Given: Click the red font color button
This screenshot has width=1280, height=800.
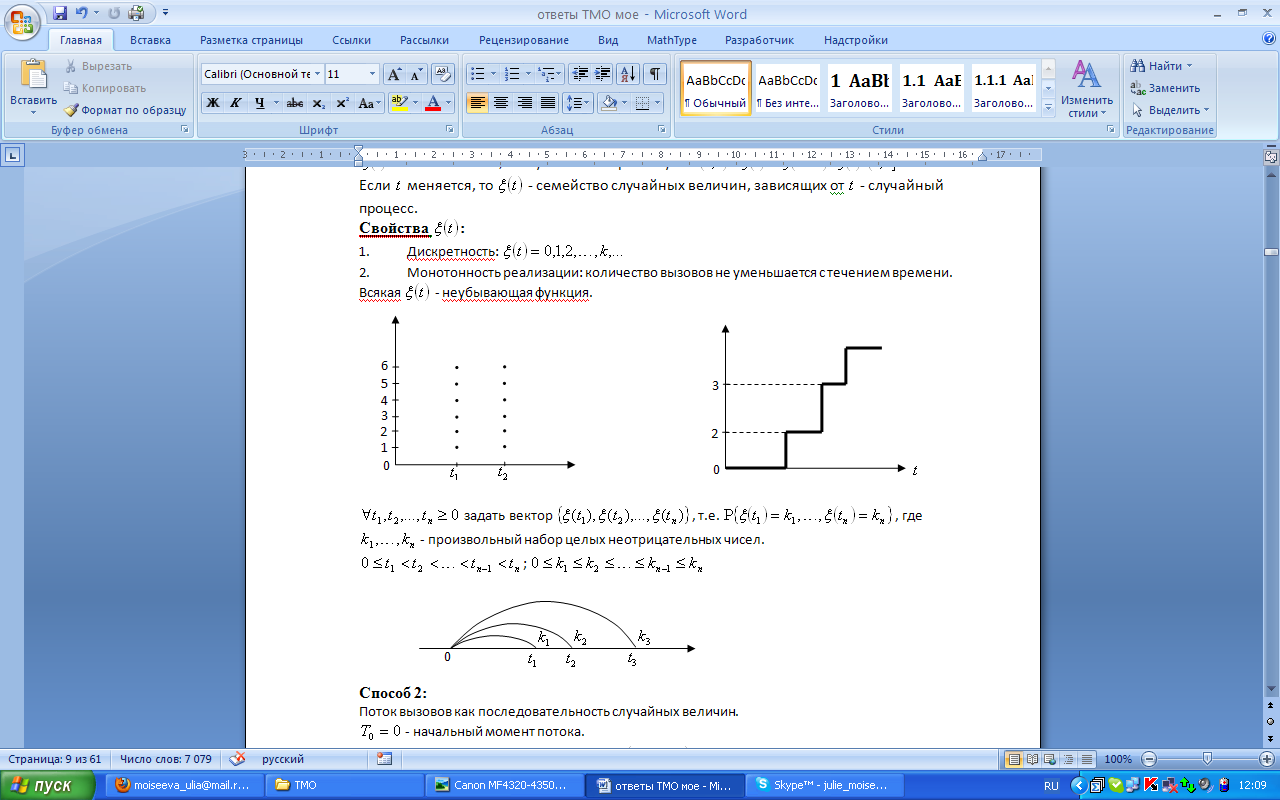Looking at the screenshot, I should click(x=432, y=102).
